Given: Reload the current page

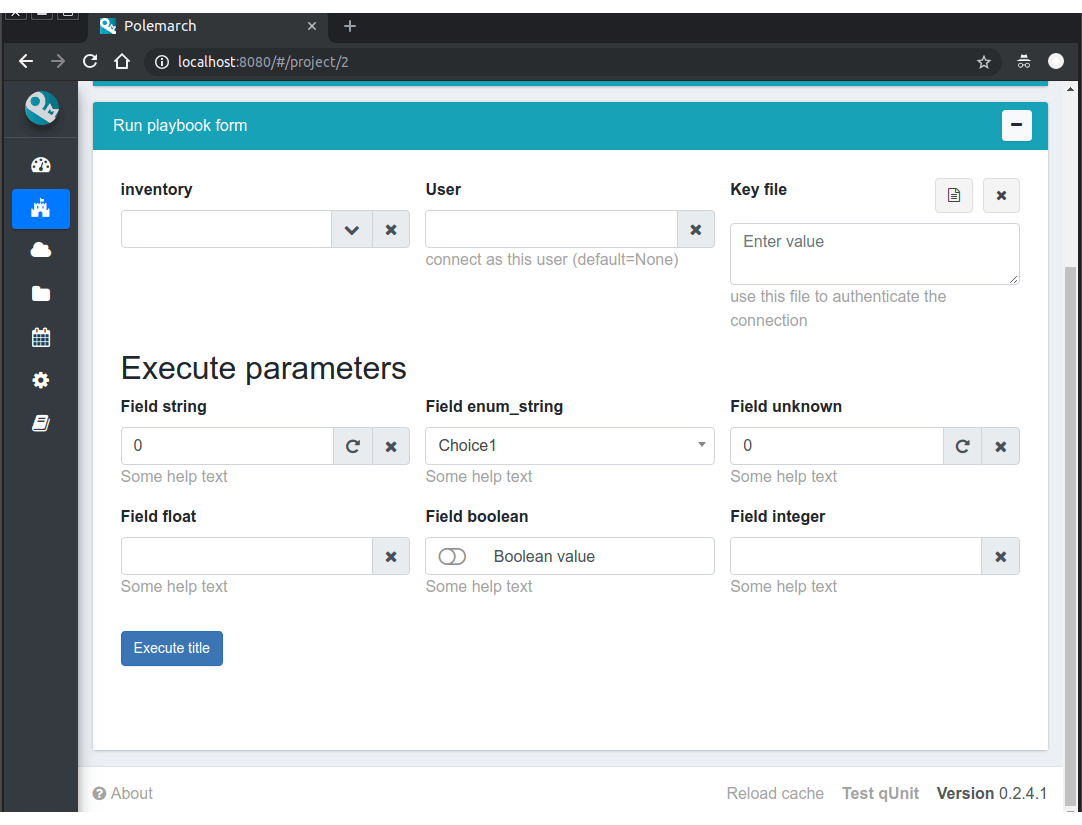Looking at the screenshot, I should point(90,61).
